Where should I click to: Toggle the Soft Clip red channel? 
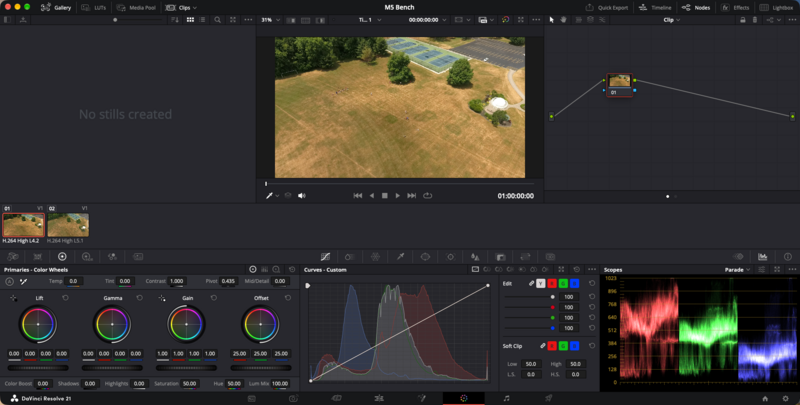pos(552,346)
